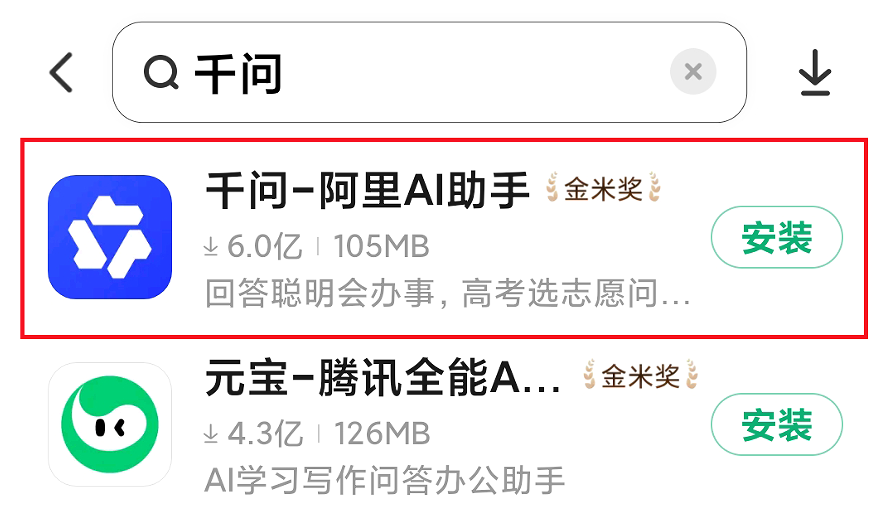Open the 元宝-腾讯全能A... title
Viewport: 885px width, 528px height.
click(383, 377)
